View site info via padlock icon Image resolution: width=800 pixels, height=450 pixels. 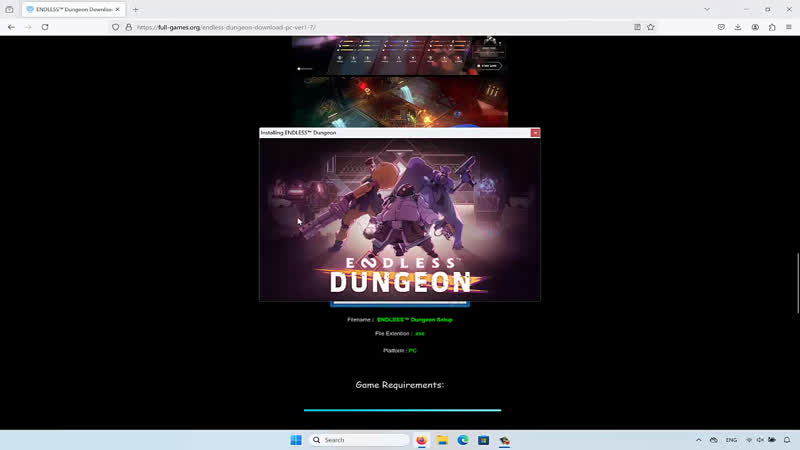coord(129,27)
